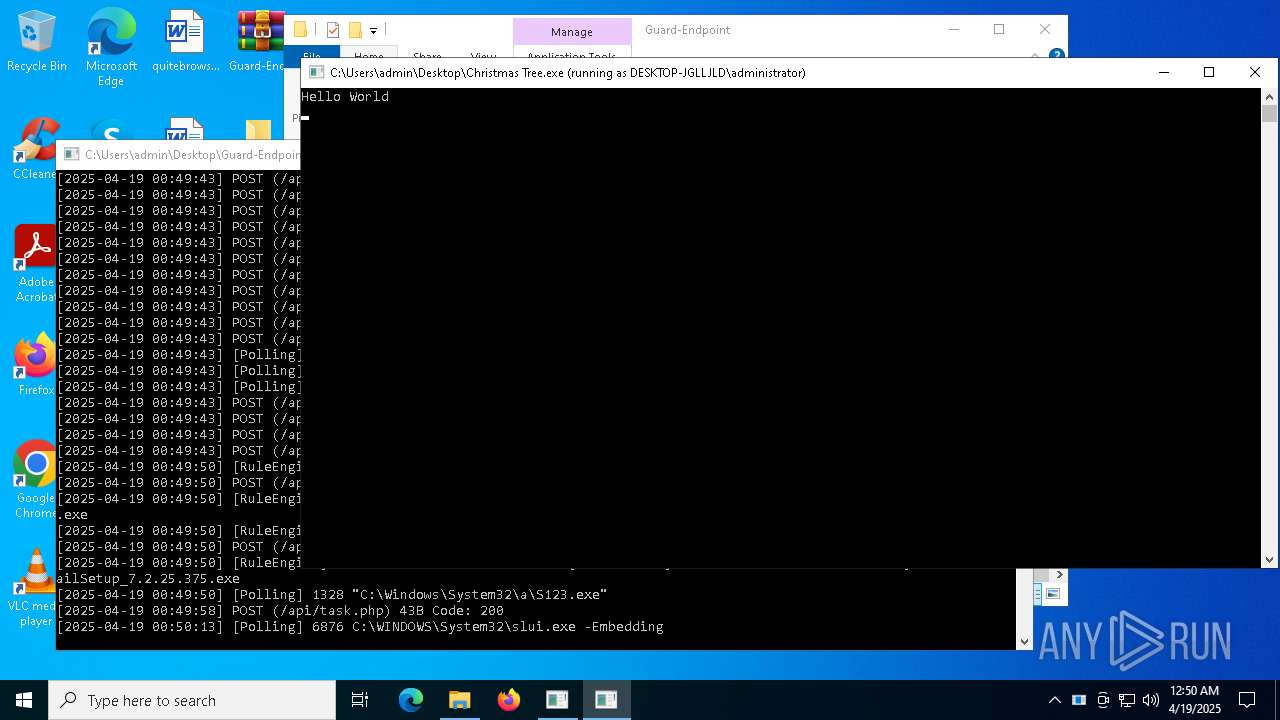This screenshot has width=1280, height=720.
Task: Open the notification Action Center
Action: coord(1247,700)
